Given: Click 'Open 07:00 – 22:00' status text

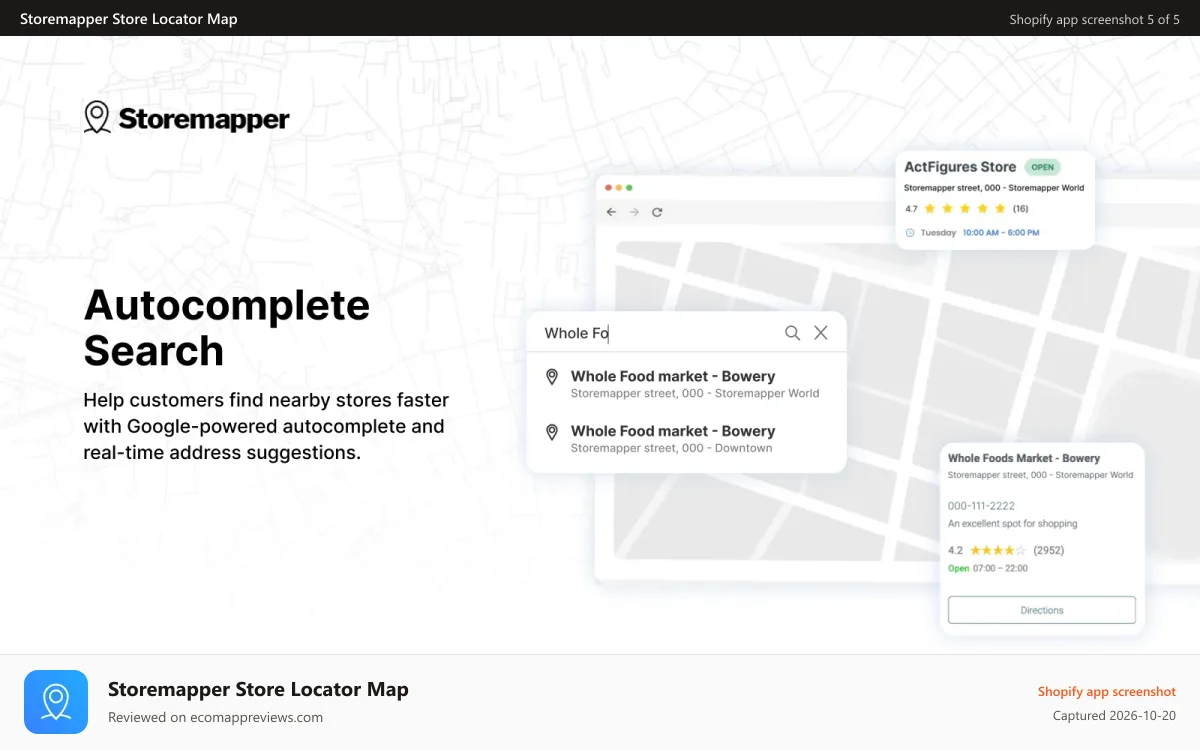Looking at the screenshot, I should [988, 568].
